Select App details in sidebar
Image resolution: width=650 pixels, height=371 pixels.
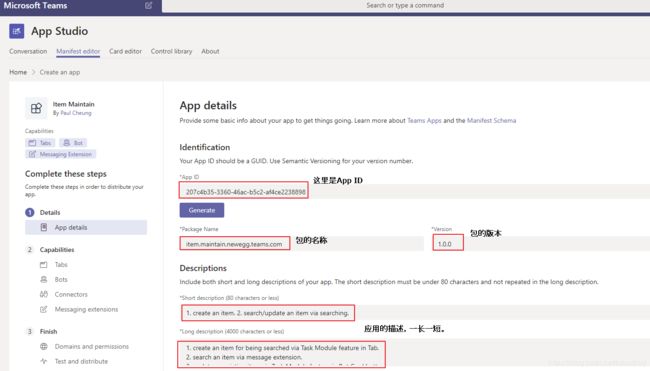(86, 227)
